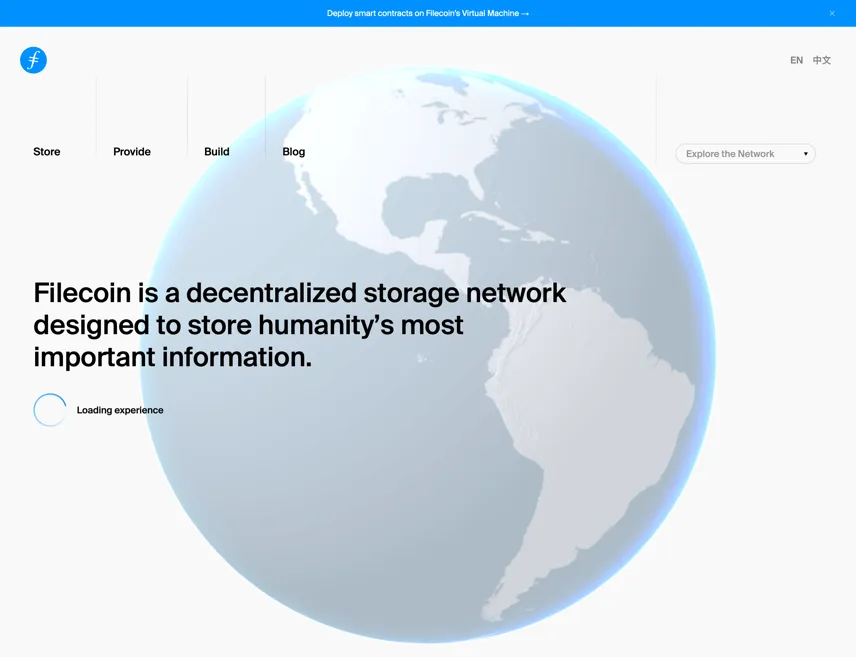Expand the Explore the Network dropdown
Viewport: 856px width, 657px height.
pos(745,154)
